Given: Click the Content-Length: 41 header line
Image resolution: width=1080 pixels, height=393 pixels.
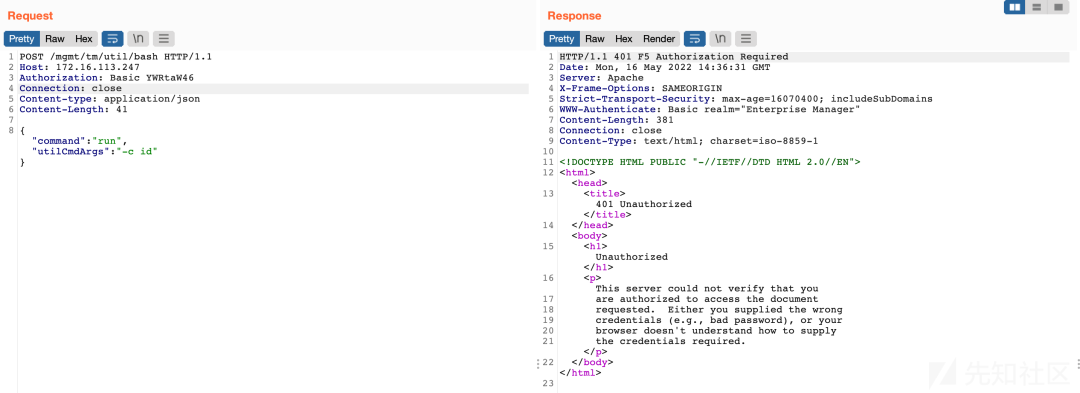Looking at the screenshot, I should [x=73, y=109].
